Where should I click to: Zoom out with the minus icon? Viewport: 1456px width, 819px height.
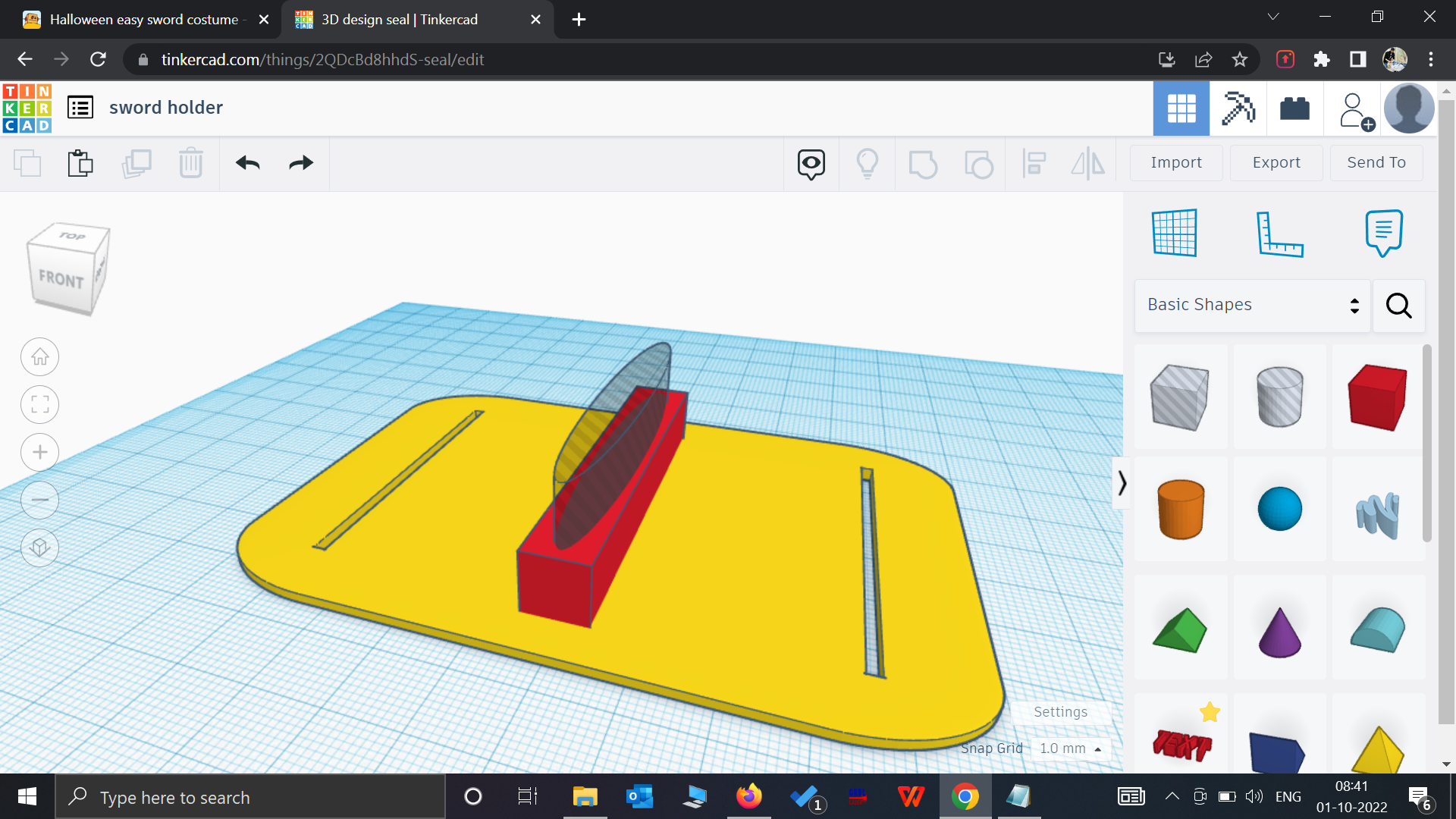point(40,500)
